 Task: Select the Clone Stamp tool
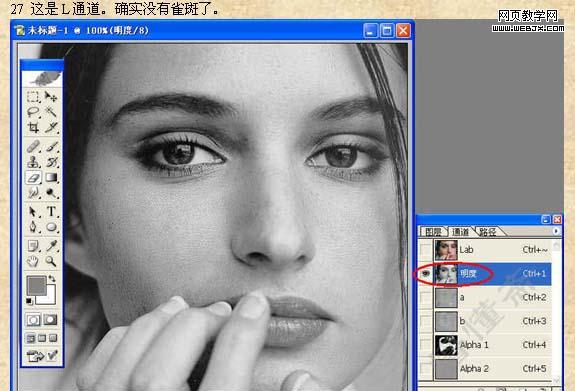[x=33, y=162]
